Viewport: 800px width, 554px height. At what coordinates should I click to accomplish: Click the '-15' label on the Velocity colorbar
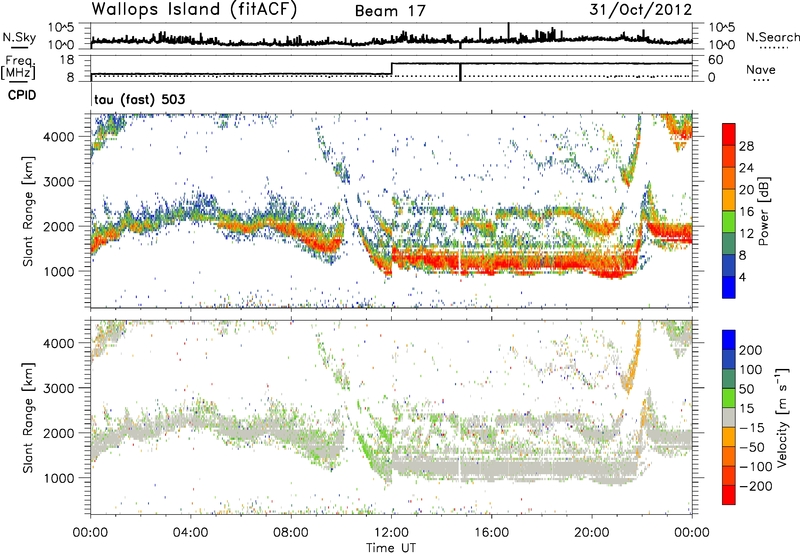(x=752, y=427)
